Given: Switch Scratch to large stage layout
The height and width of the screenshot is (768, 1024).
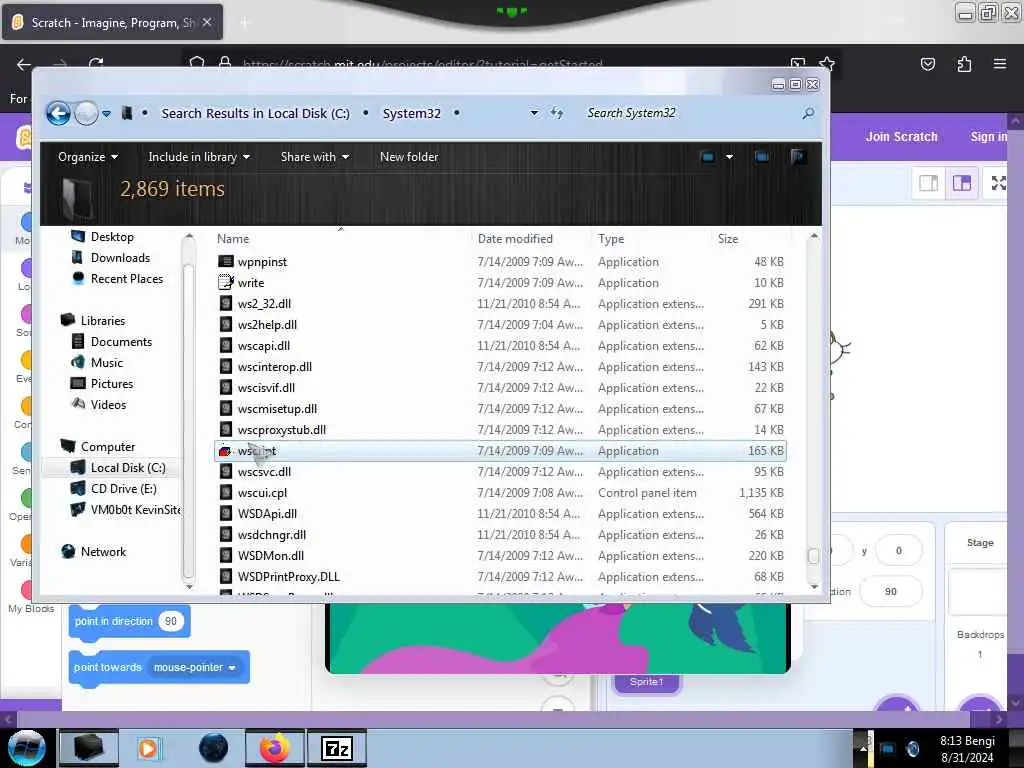Looking at the screenshot, I should coord(961,183).
